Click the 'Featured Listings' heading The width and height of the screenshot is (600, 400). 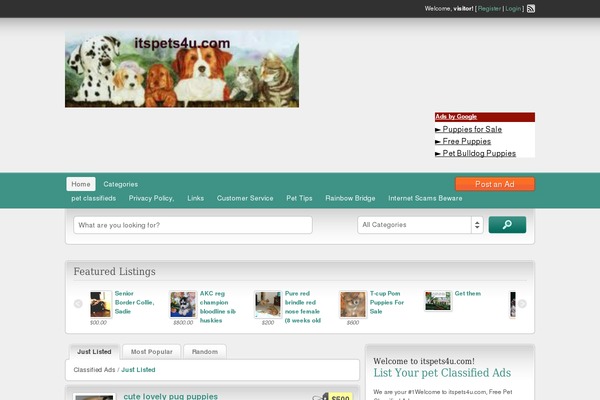pyautogui.click(x=114, y=271)
